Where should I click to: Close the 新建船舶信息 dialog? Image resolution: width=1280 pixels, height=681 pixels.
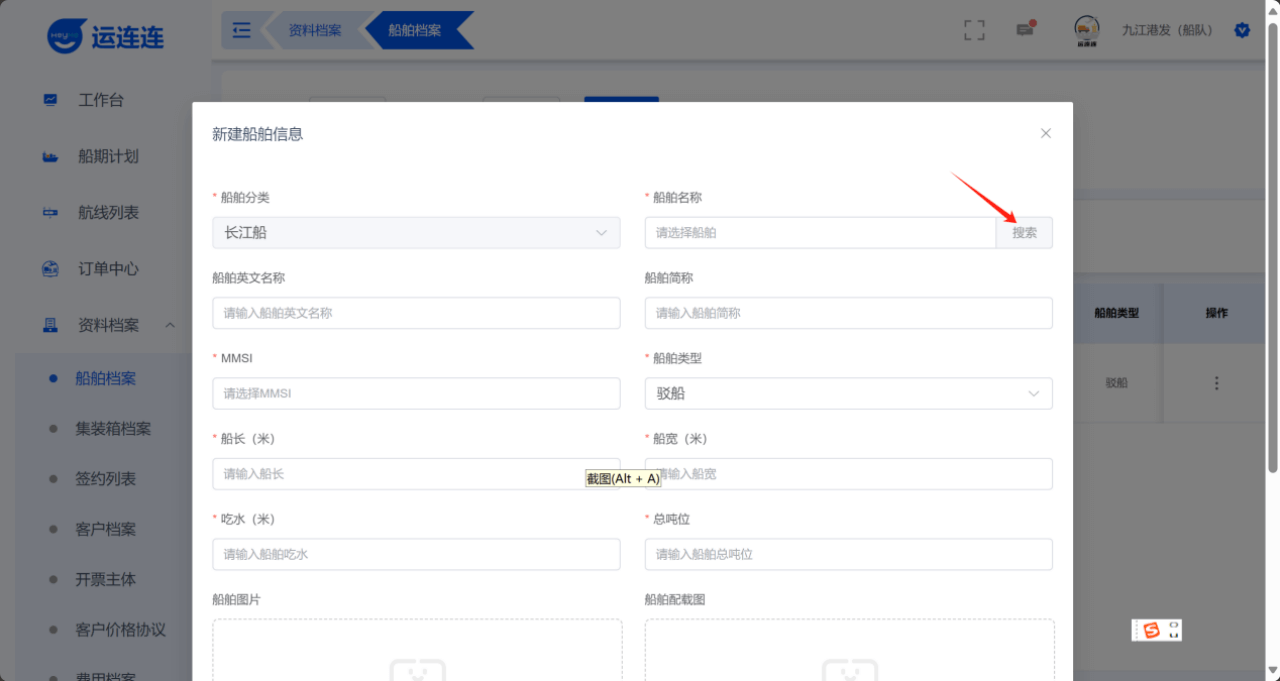(x=1046, y=133)
